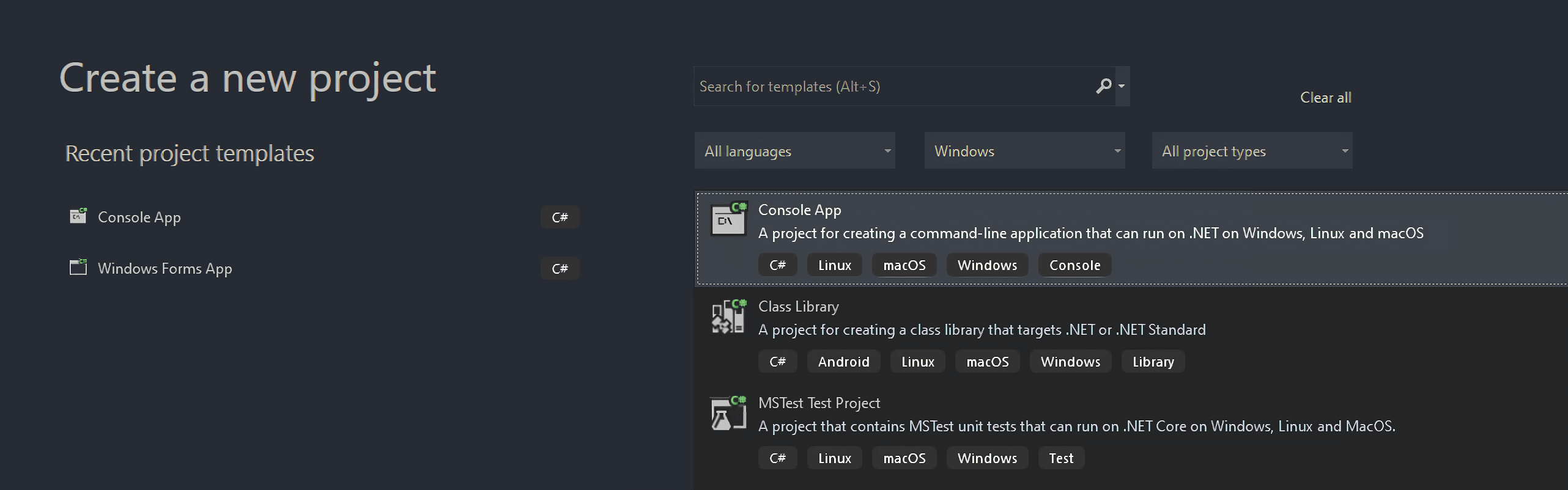
Task: Click the C# tag under MSTest Test Project
Action: click(777, 458)
